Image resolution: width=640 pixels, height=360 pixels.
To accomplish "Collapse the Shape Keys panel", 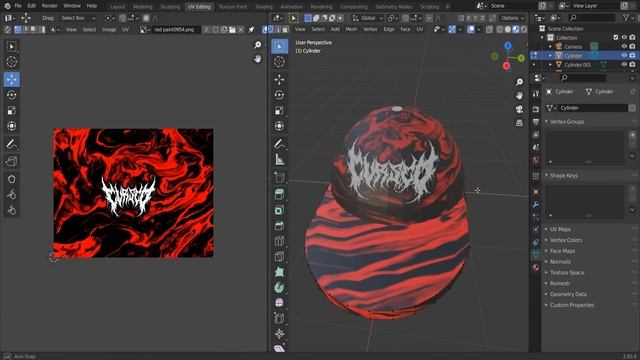I will (x=563, y=176).
